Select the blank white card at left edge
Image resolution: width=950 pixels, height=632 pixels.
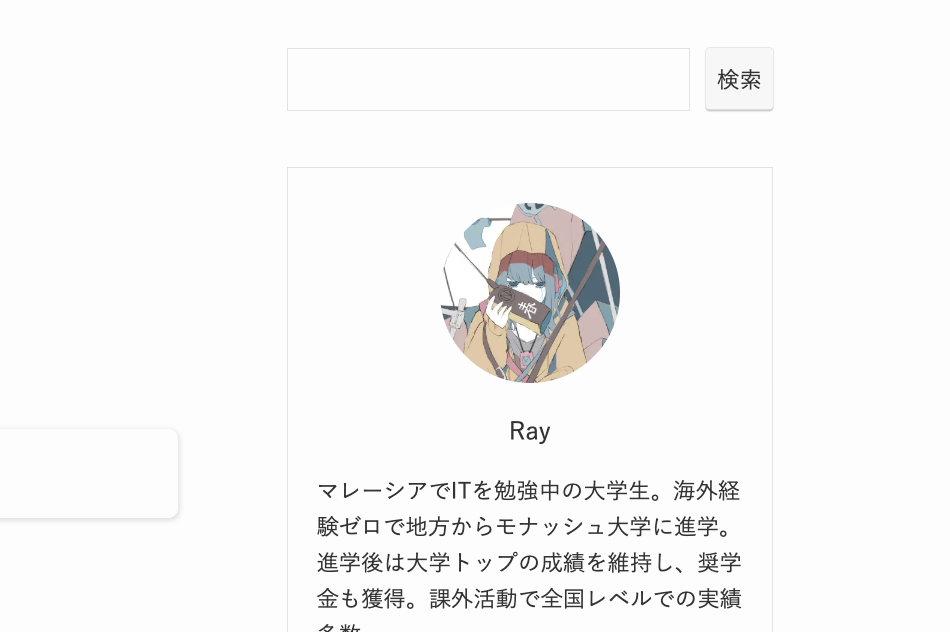(x=88, y=473)
